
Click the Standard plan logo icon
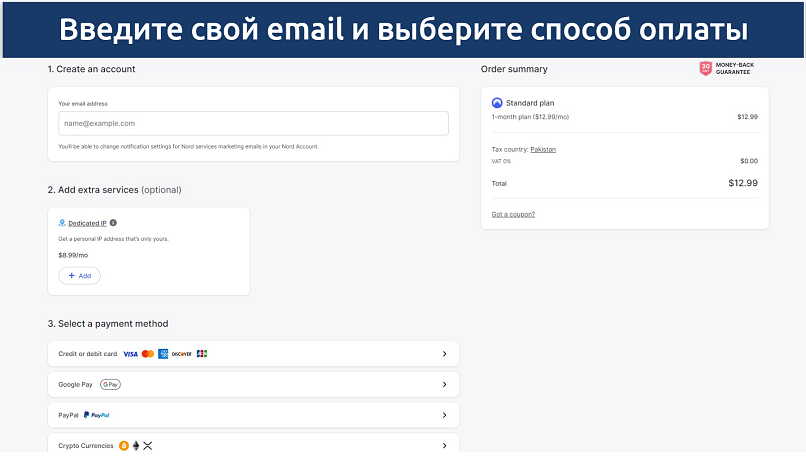497,103
